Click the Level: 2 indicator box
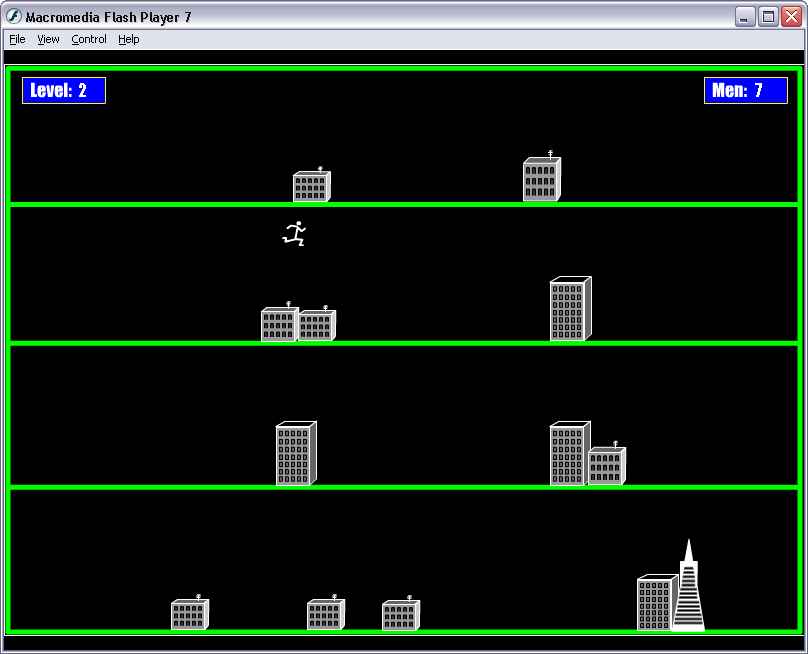 (64, 90)
